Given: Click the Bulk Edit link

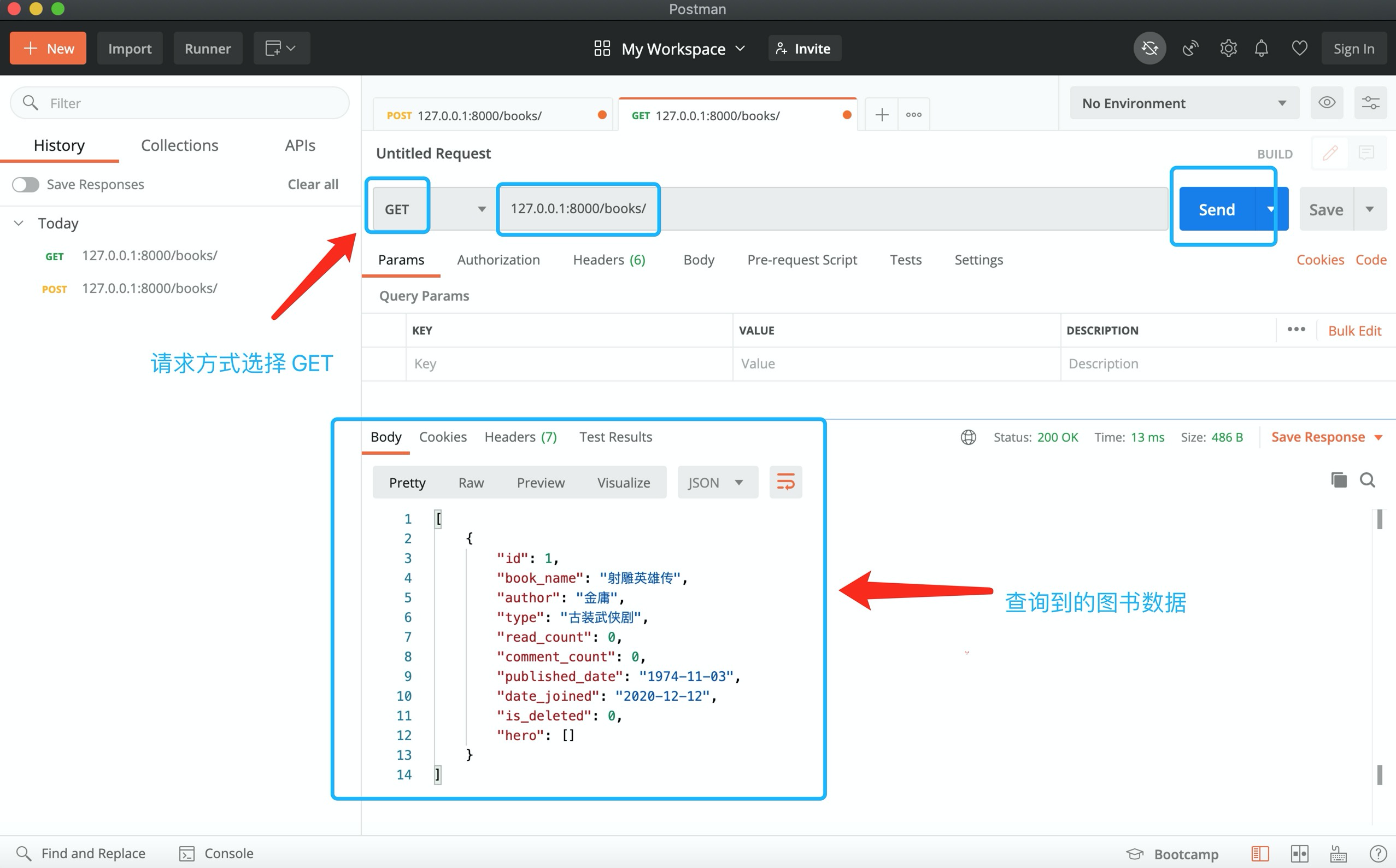Looking at the screenshot, I should (1354, 331).
